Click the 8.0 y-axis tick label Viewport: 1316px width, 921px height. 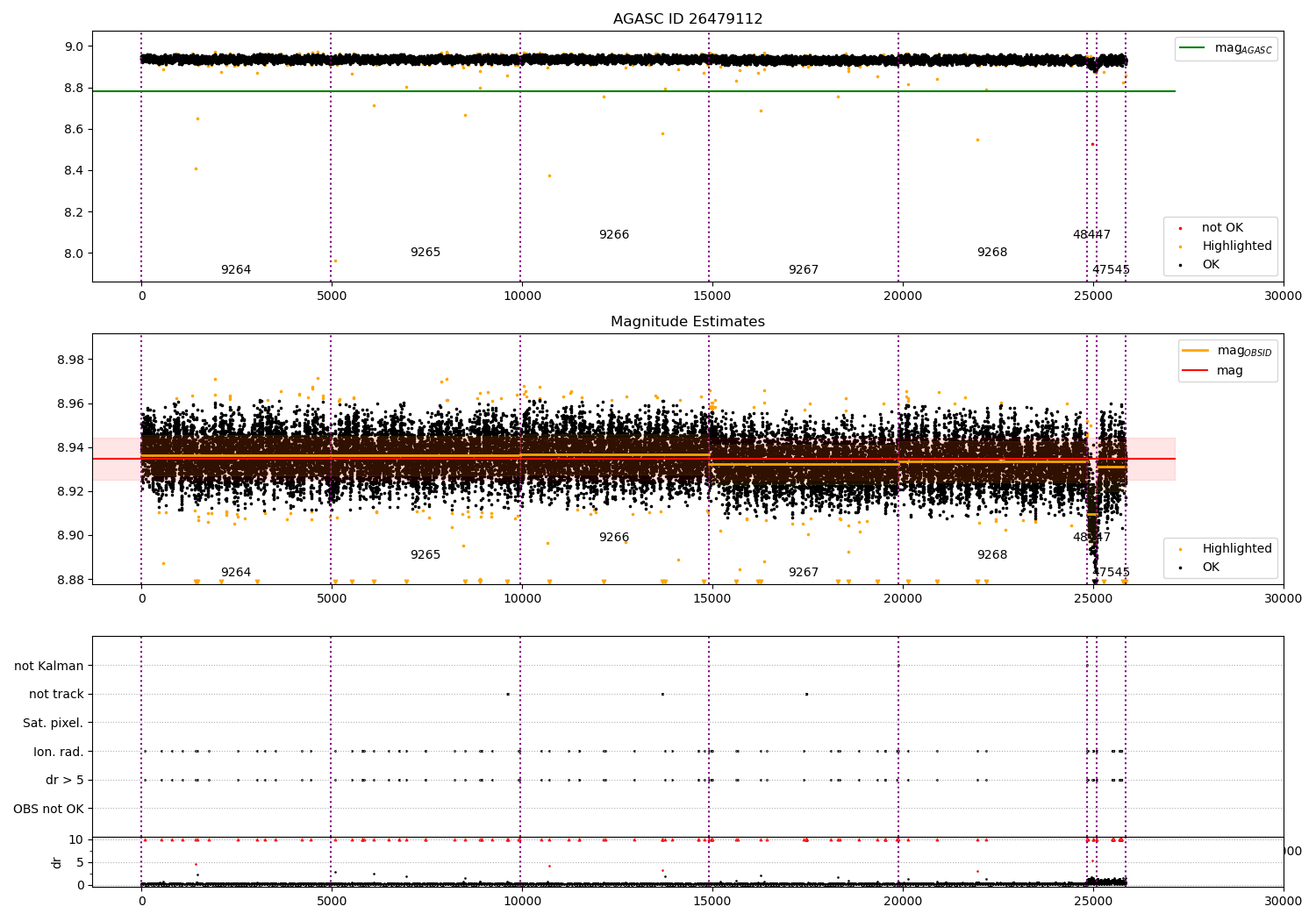(74, 253)
